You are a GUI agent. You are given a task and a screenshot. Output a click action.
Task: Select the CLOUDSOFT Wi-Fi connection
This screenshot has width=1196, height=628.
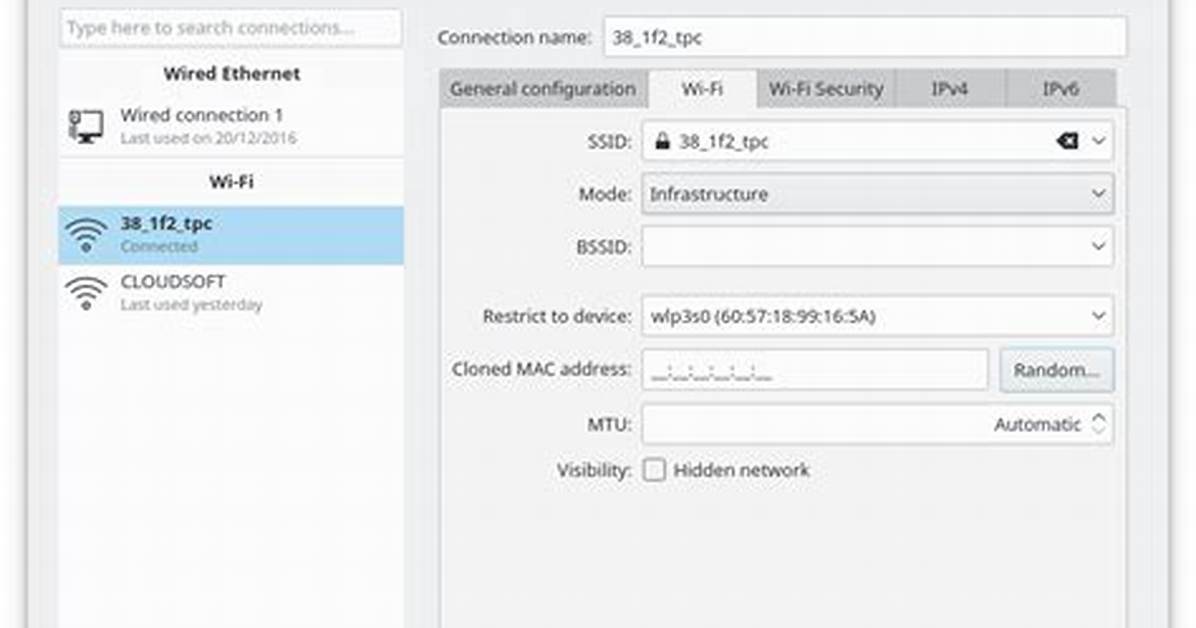pos(230,292)
